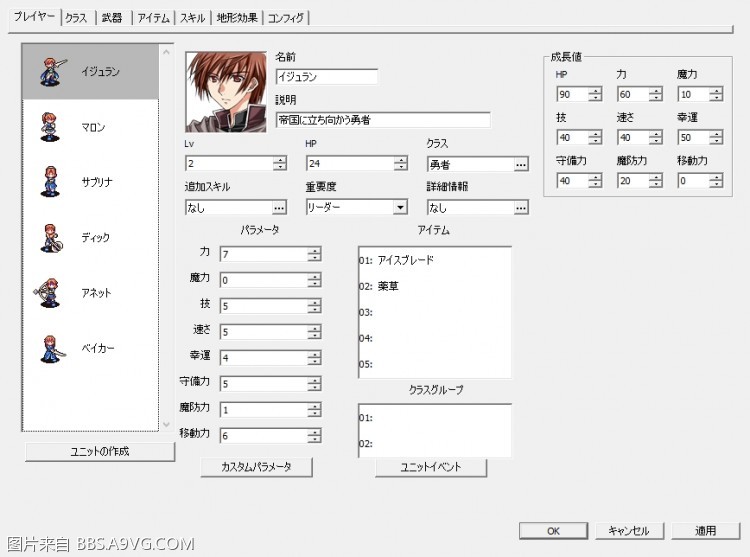Open the 追加スキル ellipsis button
750x557 pixels.
[x=279, y=208]
